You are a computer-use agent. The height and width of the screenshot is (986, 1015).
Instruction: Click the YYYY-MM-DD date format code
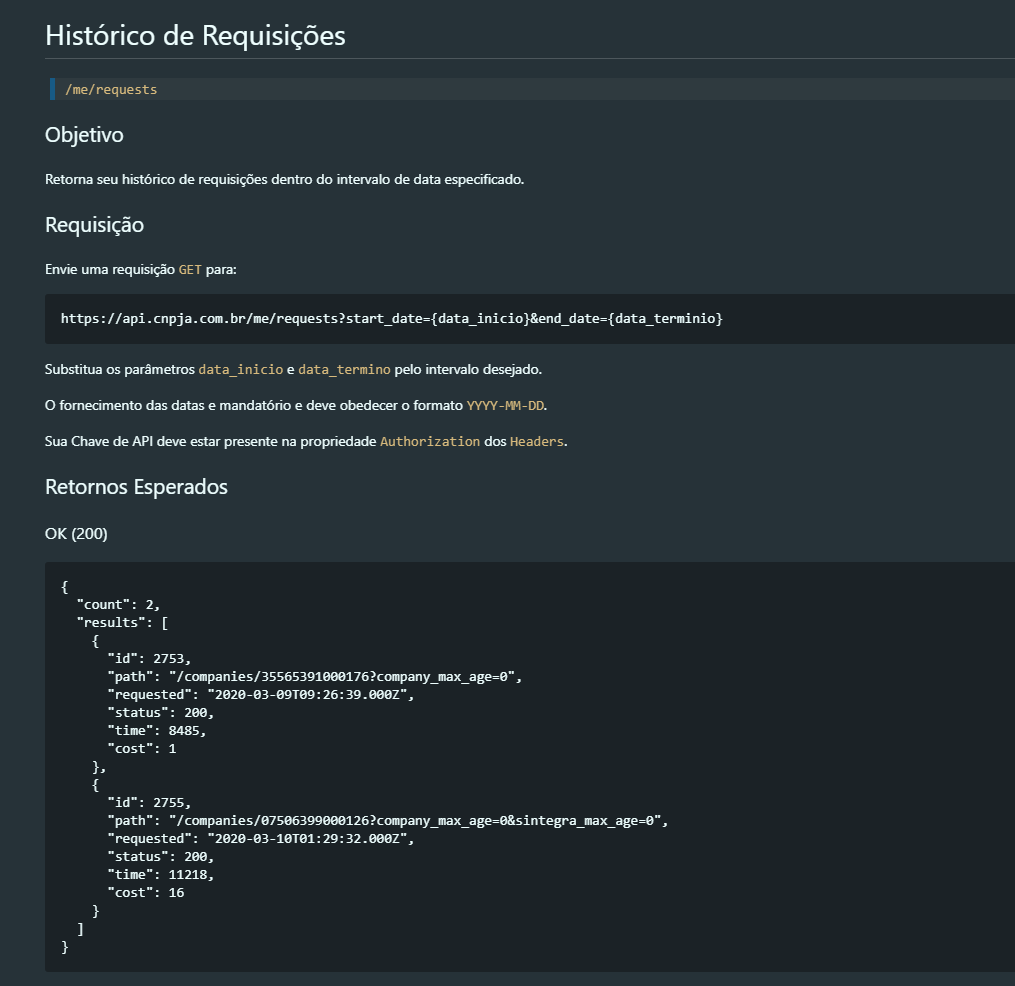pyautogui.click(x=505, y=406)
